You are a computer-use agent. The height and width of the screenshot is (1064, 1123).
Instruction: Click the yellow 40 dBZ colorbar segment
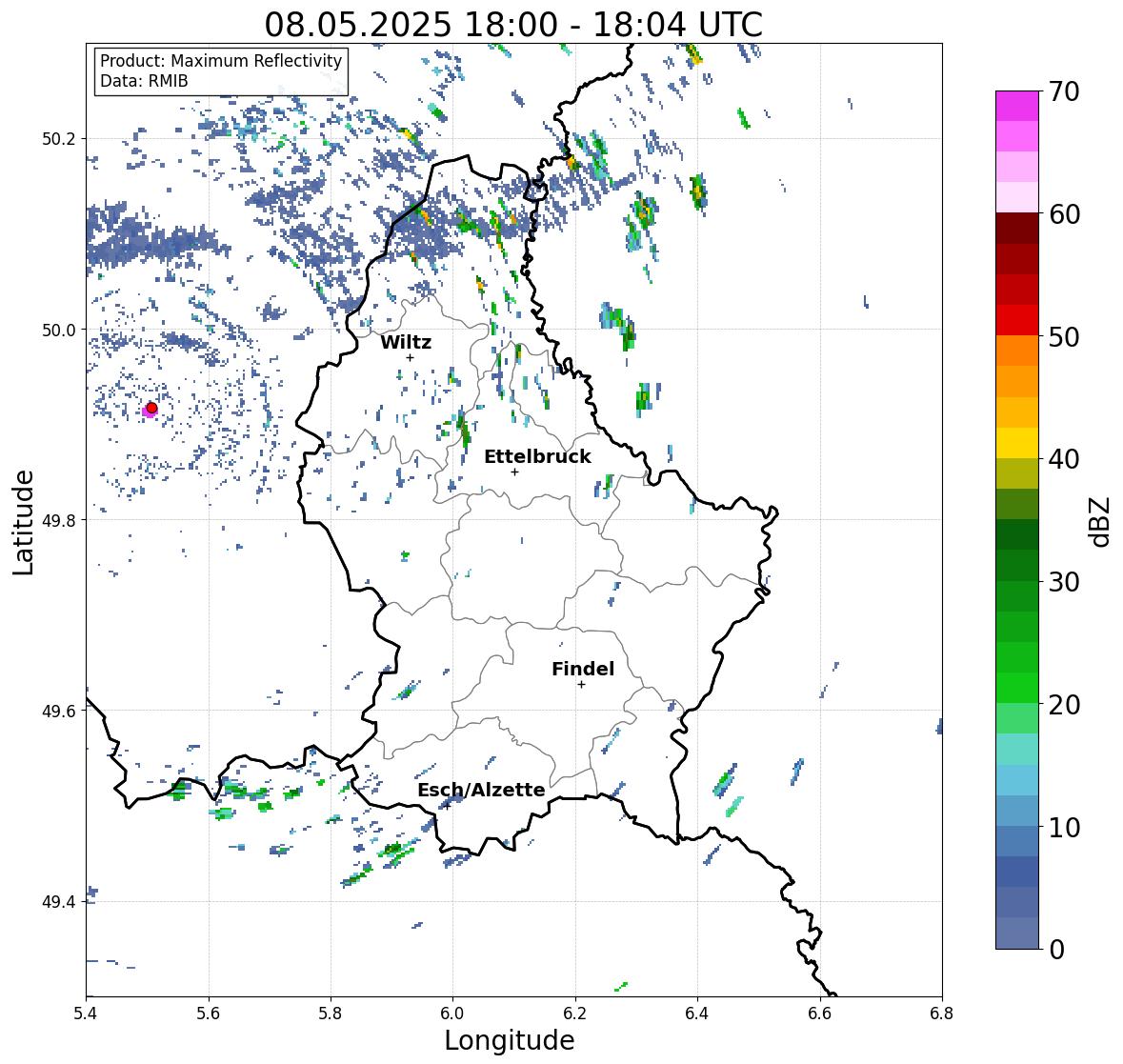(1017, 443)
